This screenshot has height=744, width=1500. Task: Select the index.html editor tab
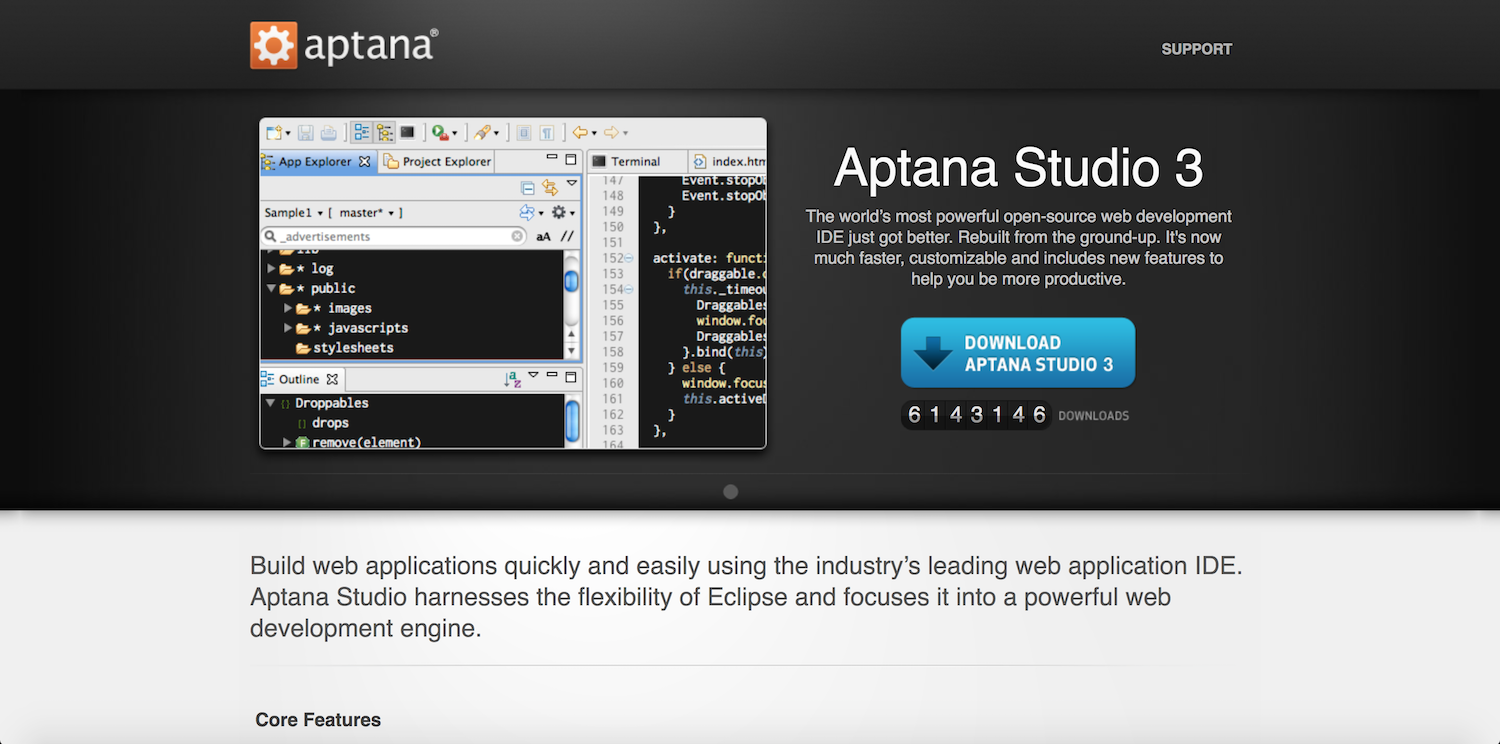pyautogui.click(x=728, y=161)
